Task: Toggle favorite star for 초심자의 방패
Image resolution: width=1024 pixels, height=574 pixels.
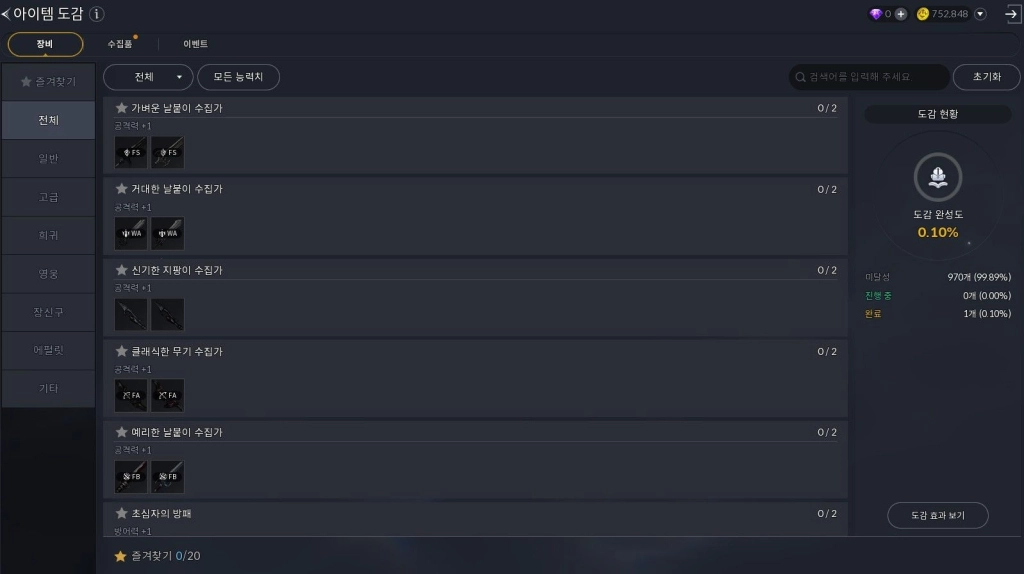Action: click(x=122, y=513)
